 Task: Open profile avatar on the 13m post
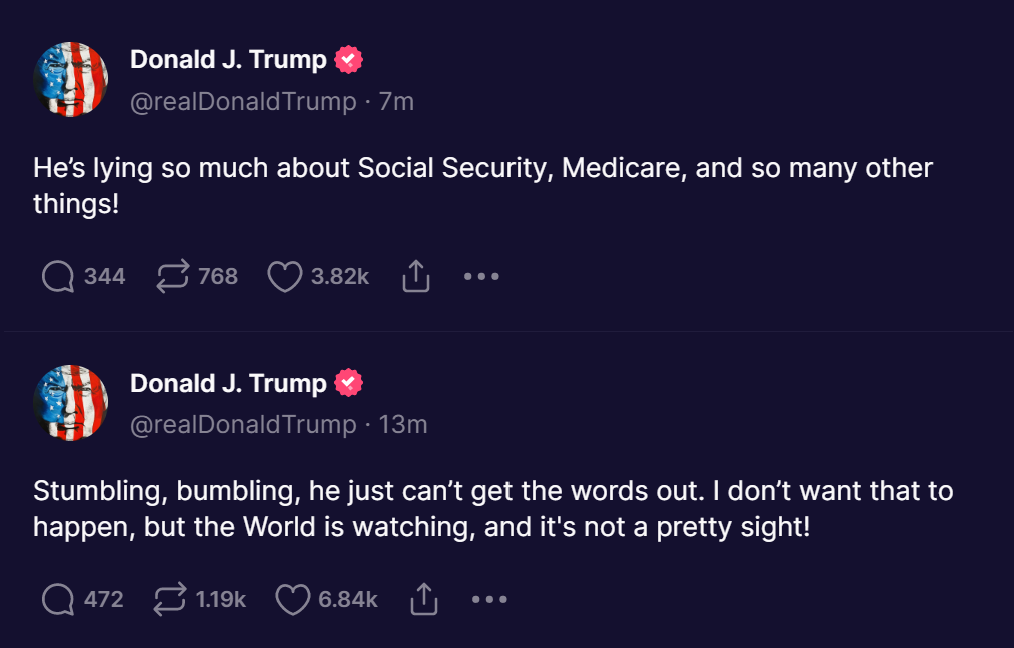71,403
